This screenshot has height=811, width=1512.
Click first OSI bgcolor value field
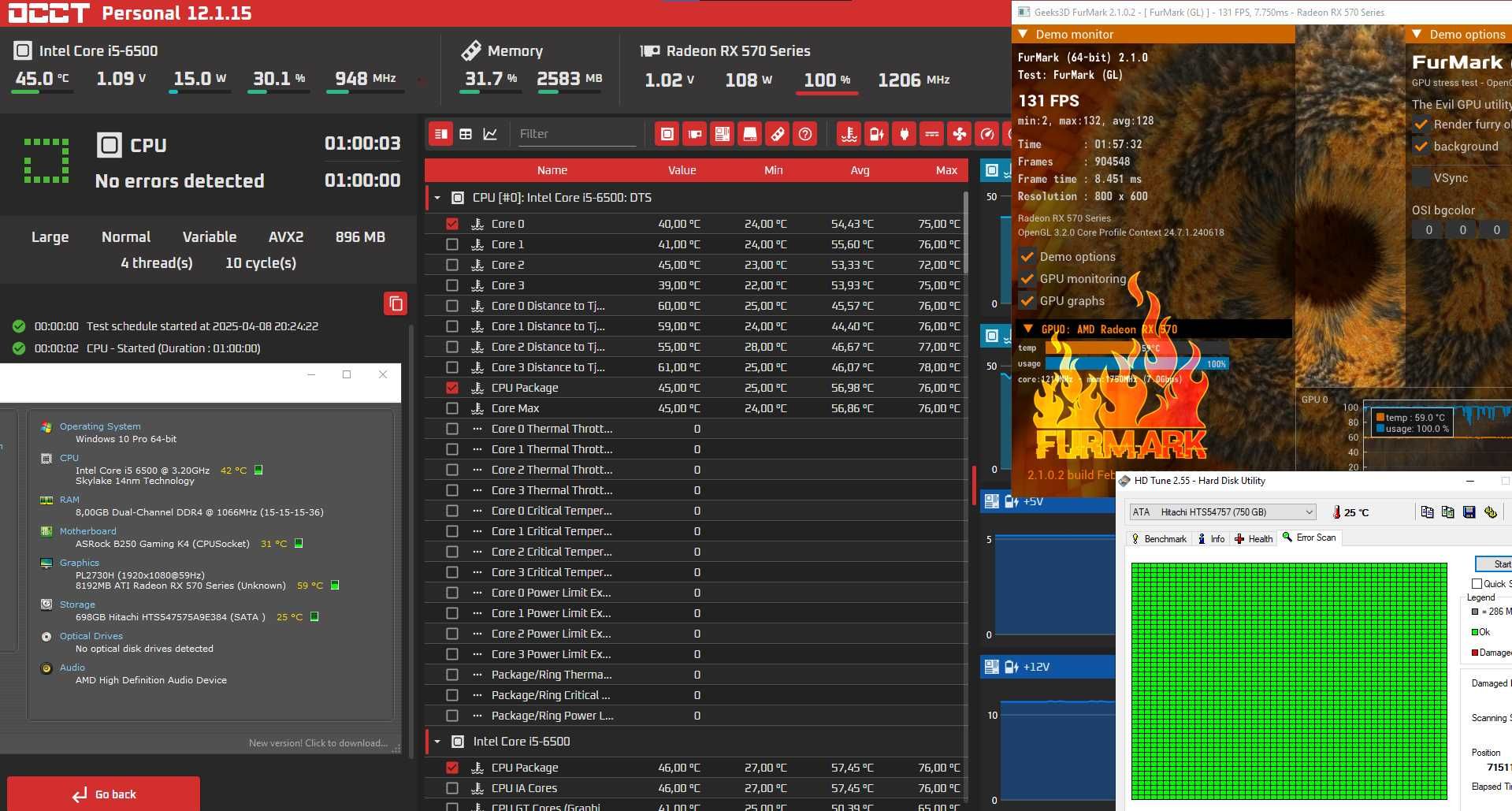pos(1429,230)
